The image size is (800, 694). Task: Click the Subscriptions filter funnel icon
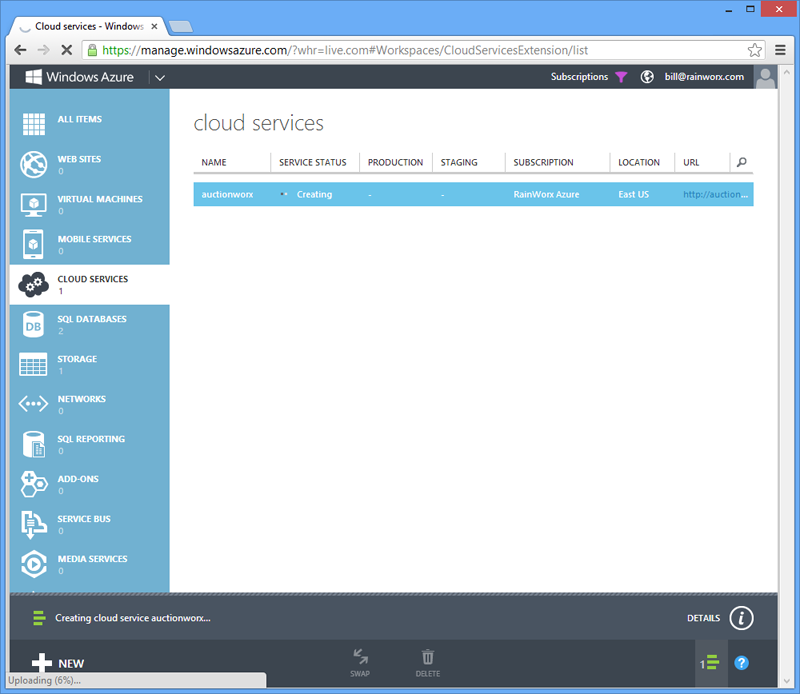click(x=621, y=77)
